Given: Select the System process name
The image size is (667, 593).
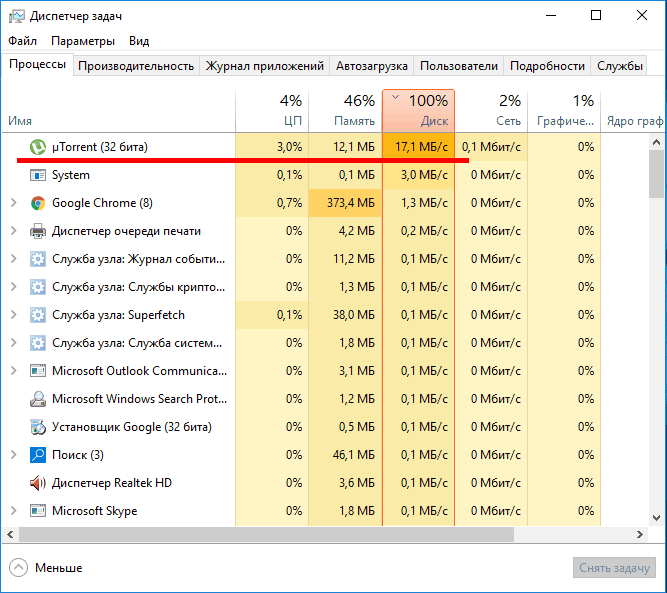Looking at the screenshot, I should tap(71, 175).
